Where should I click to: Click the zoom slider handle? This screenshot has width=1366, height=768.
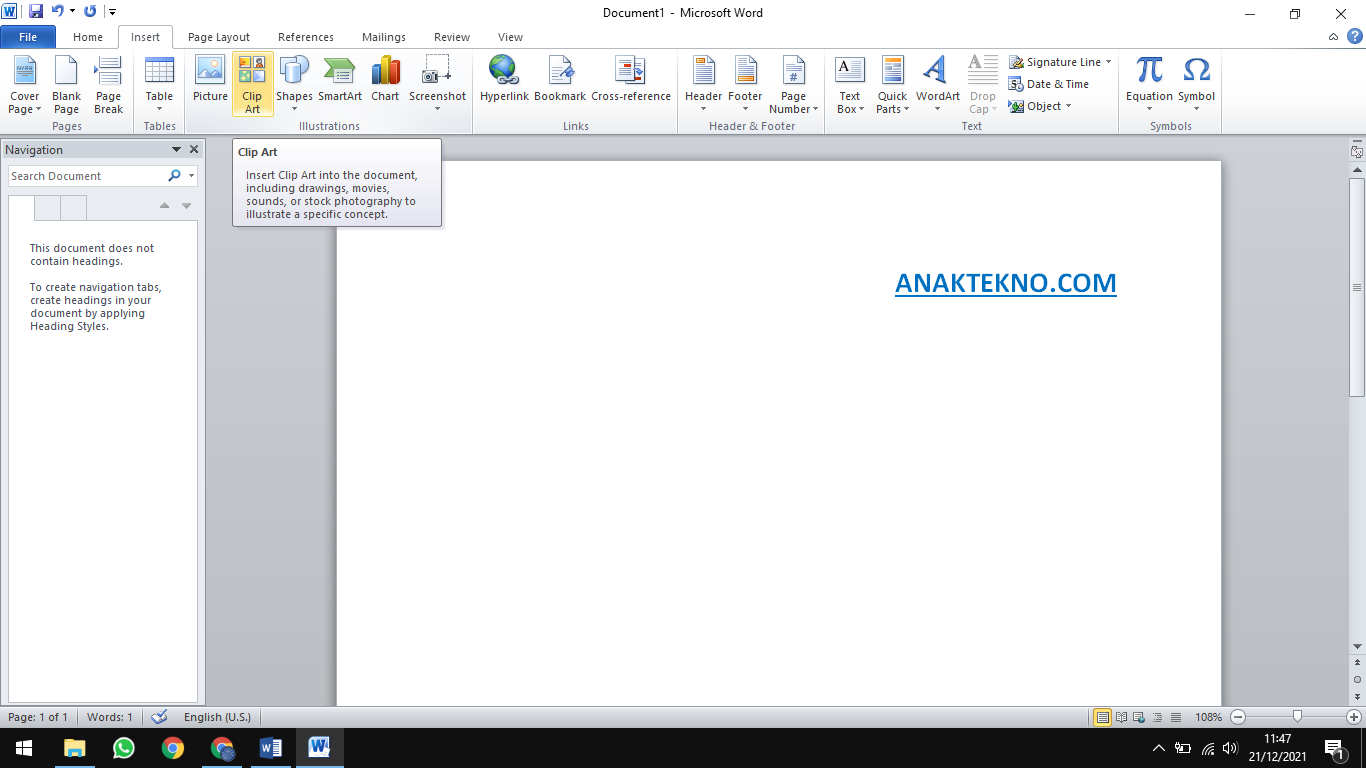coord(1297,717)
